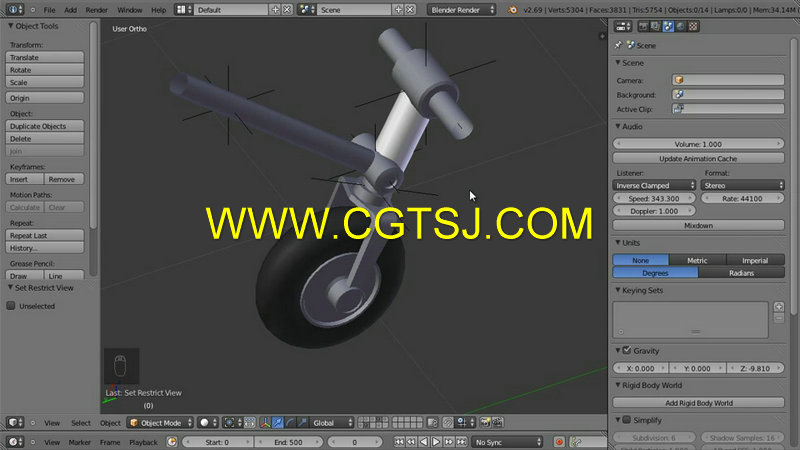Screen dimensions: 800x450
Task: Click the OpenGL render image icon
Action: coord(485,422)
